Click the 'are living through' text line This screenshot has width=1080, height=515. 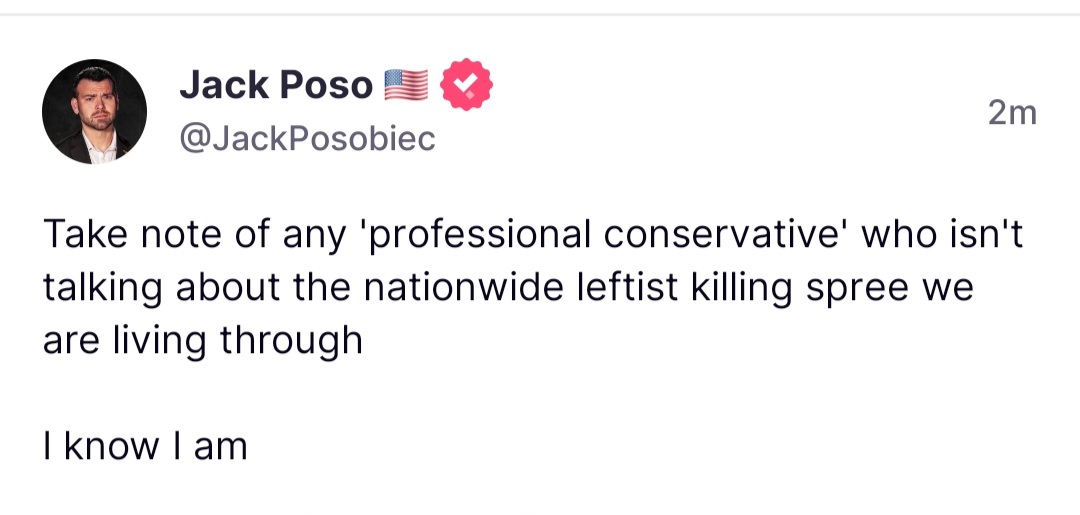202,340
